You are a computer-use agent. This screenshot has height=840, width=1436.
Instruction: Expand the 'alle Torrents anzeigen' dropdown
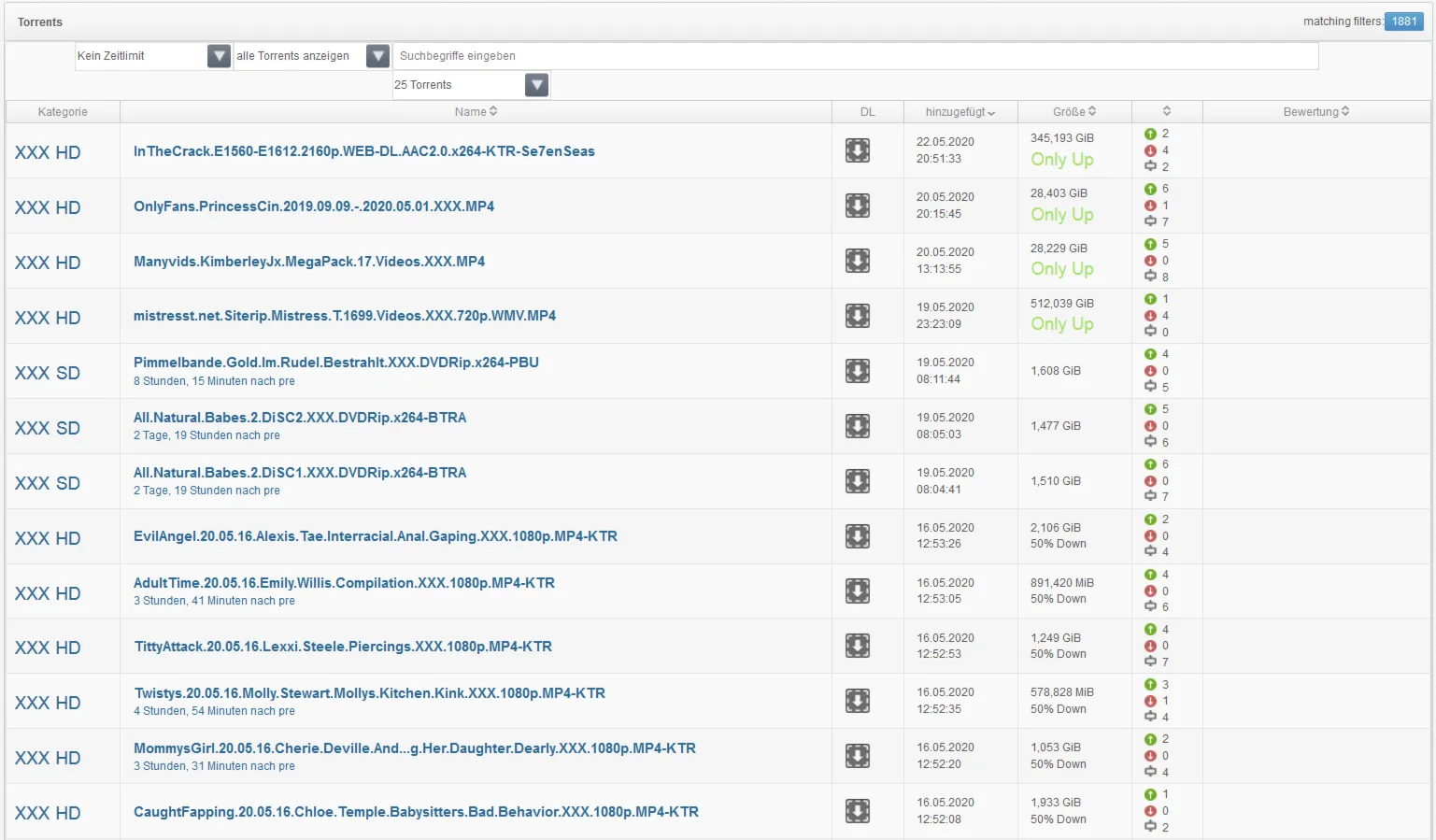click(377, 56)
